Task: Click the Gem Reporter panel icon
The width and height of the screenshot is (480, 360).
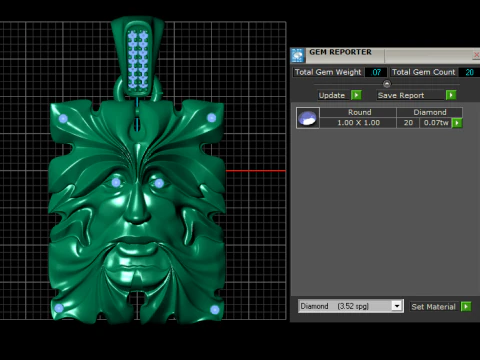Action: click(x=297, y=55)
